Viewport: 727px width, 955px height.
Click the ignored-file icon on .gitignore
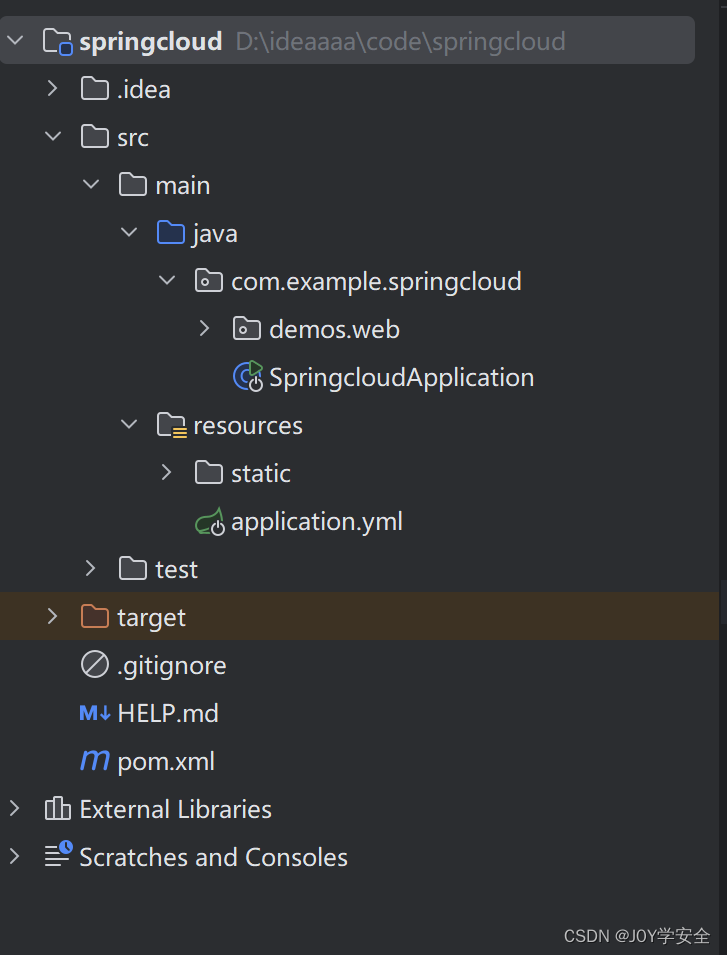pyautogui.click(x=93, y=665)
